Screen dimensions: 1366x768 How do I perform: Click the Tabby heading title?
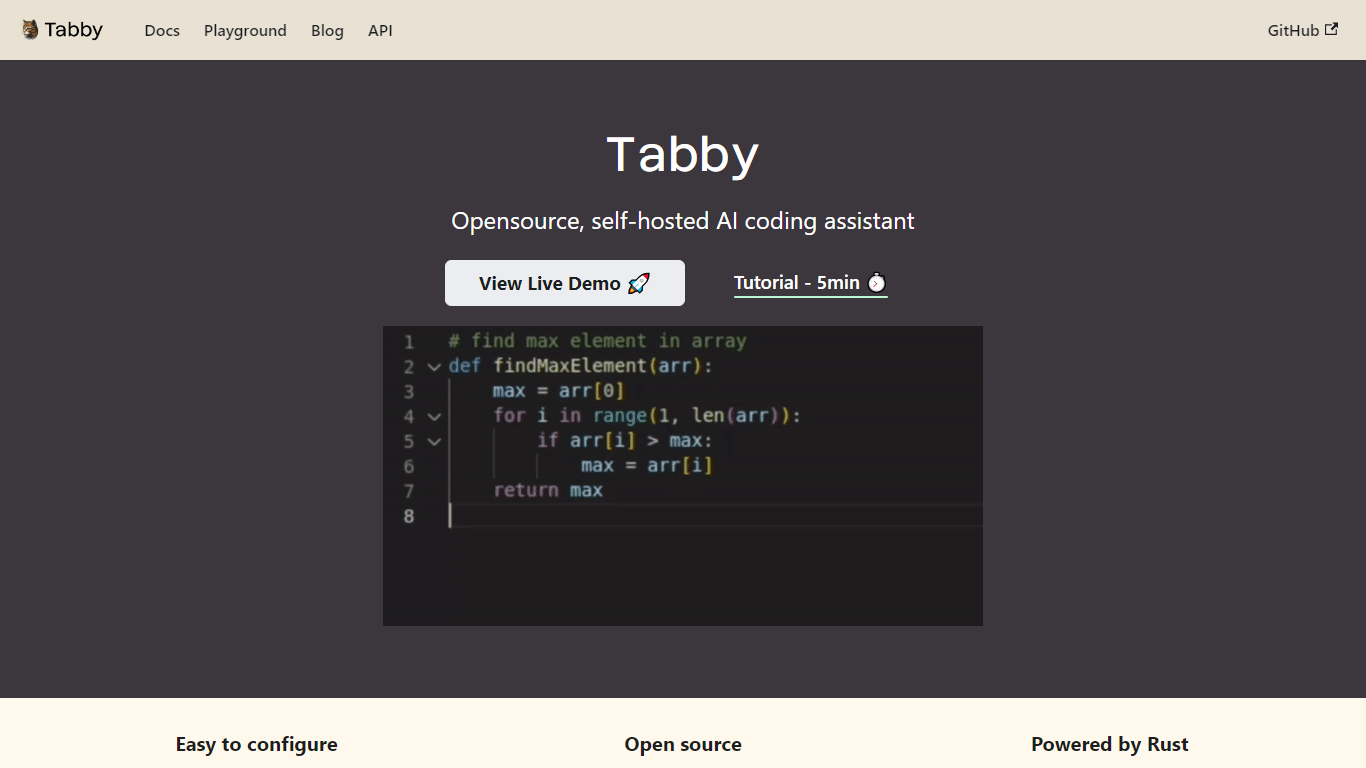[x=683, y=153]
